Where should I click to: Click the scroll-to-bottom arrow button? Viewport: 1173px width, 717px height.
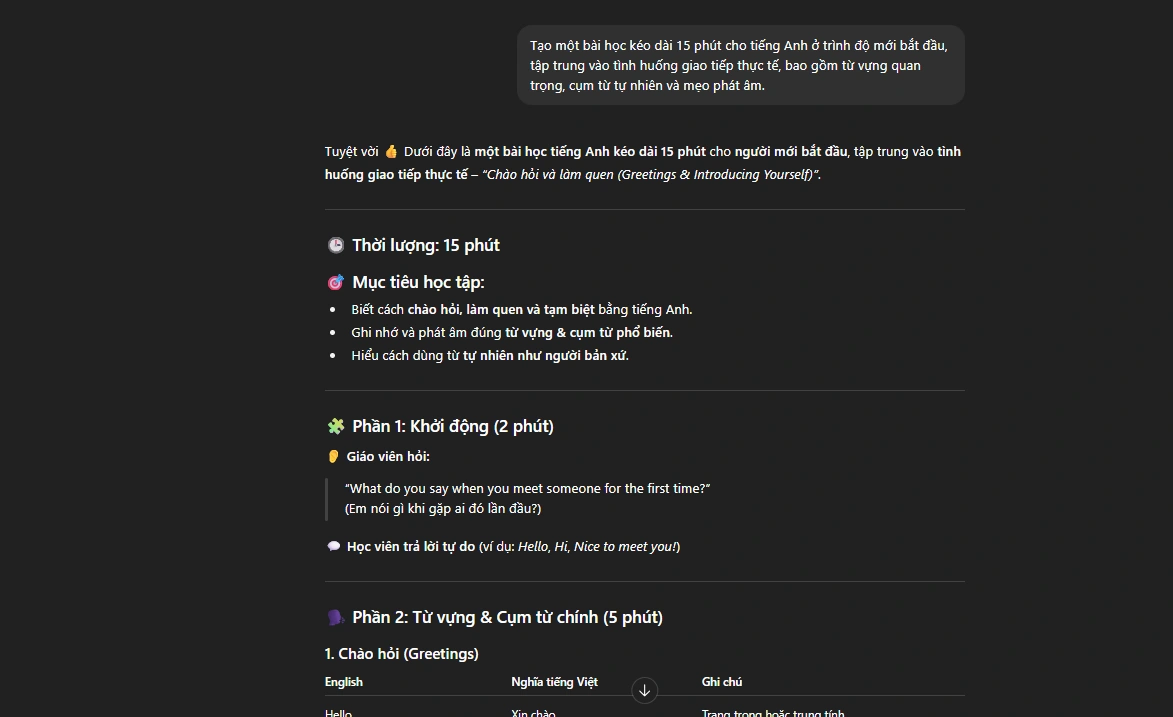pyautogui.click(x=645, y=690)
